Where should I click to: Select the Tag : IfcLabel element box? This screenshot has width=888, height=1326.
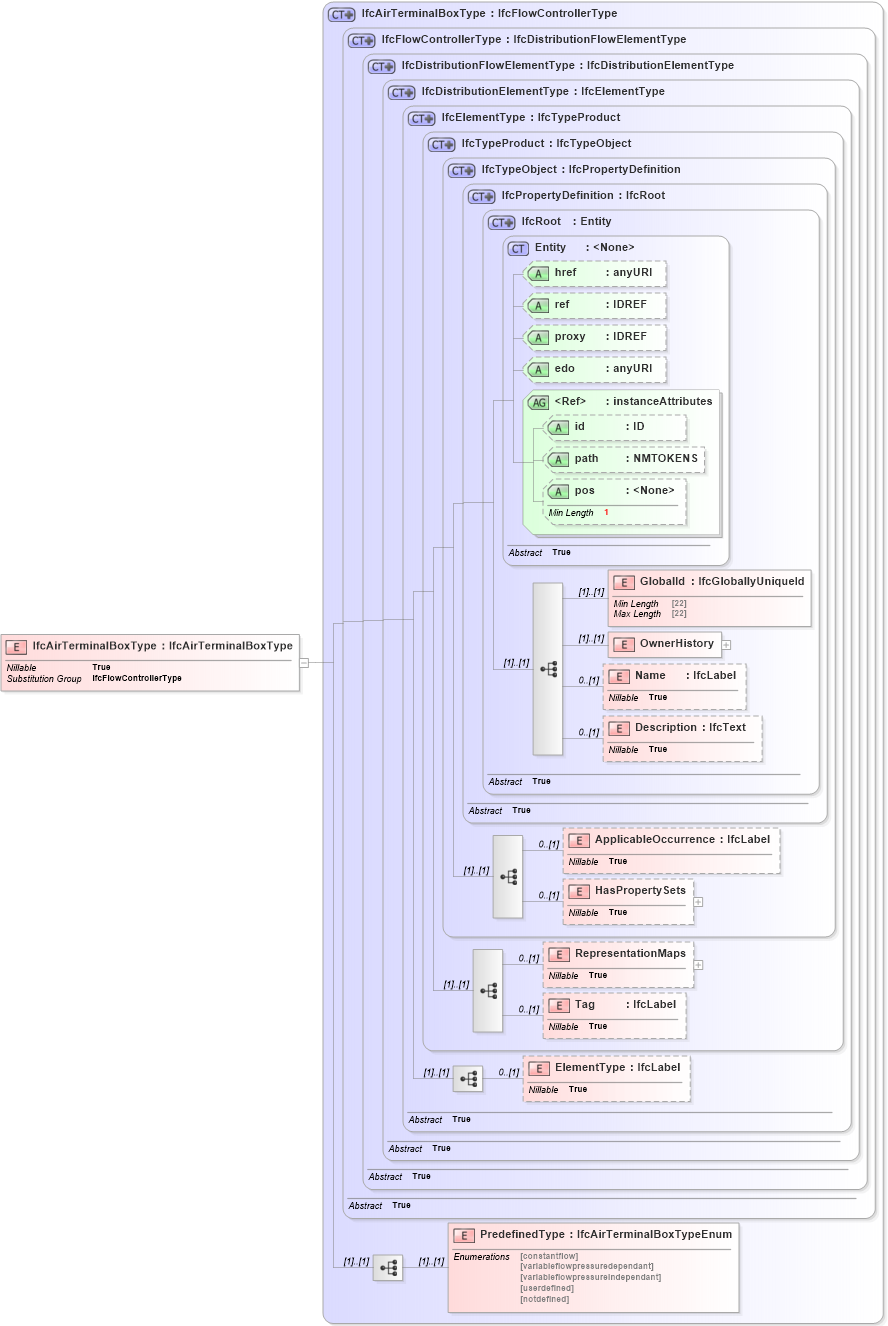tap(614, 1015)
